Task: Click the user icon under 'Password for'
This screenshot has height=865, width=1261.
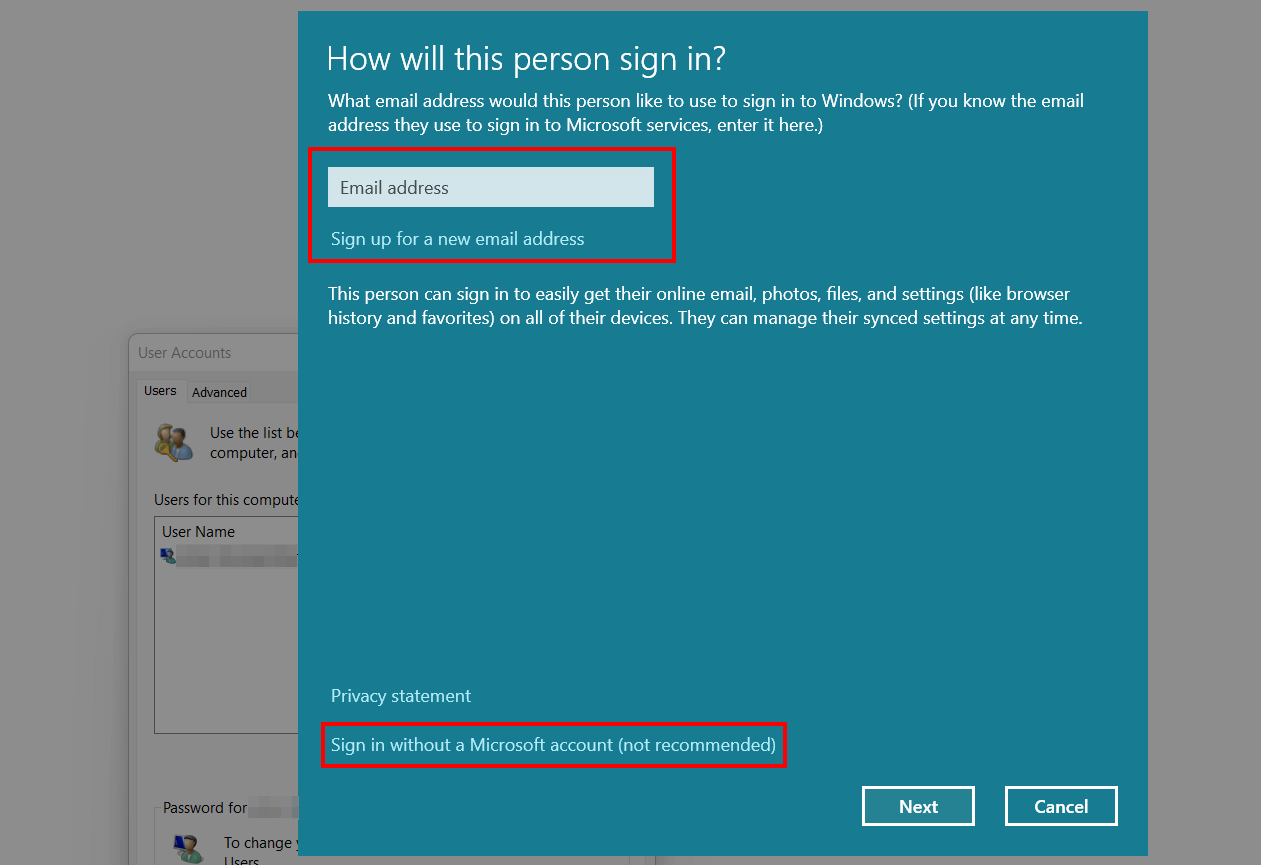Action: tap(185, 848)
